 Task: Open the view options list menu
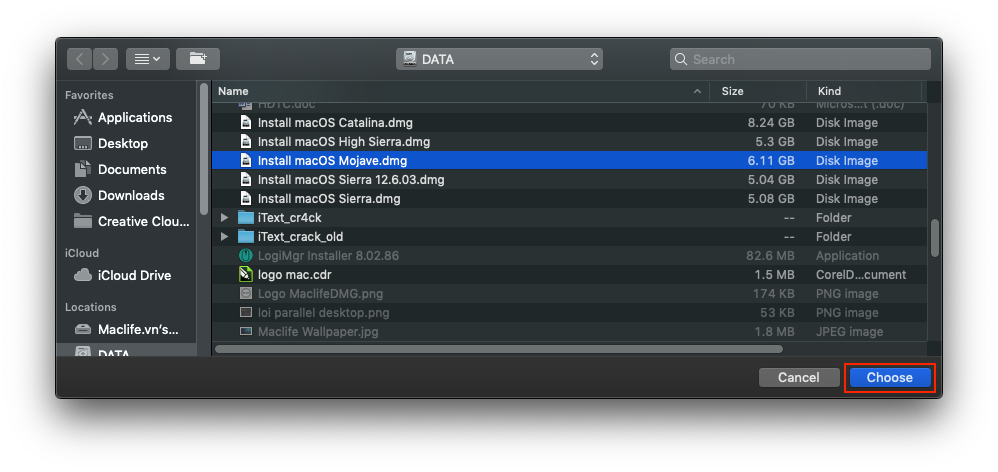tap(148, 59)
